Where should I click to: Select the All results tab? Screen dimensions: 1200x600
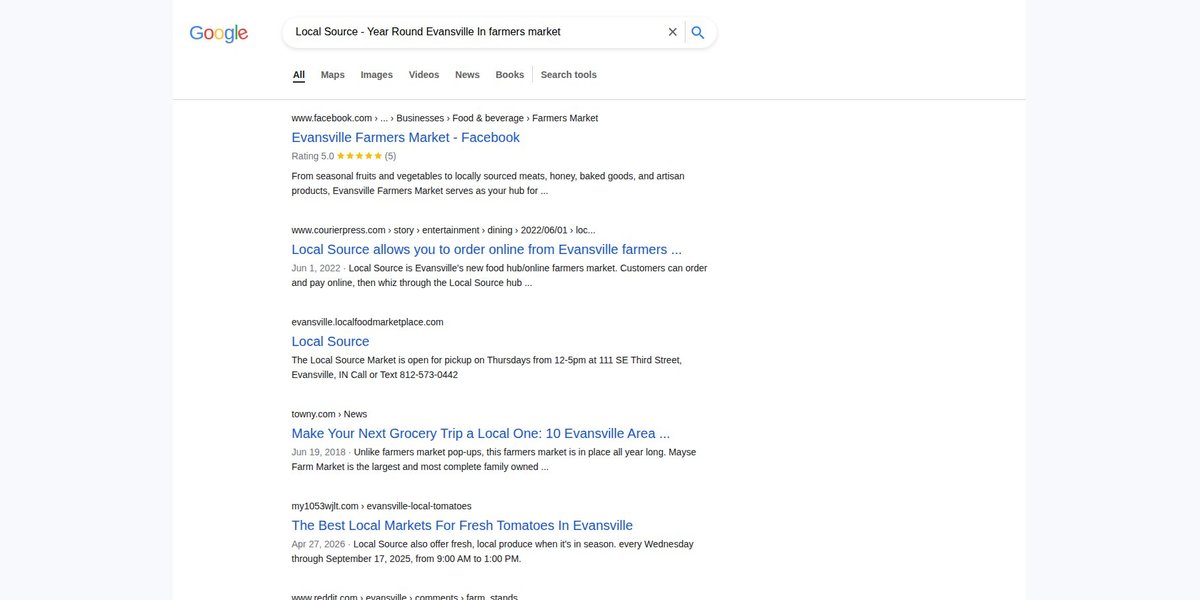click(x=299, y=75)
